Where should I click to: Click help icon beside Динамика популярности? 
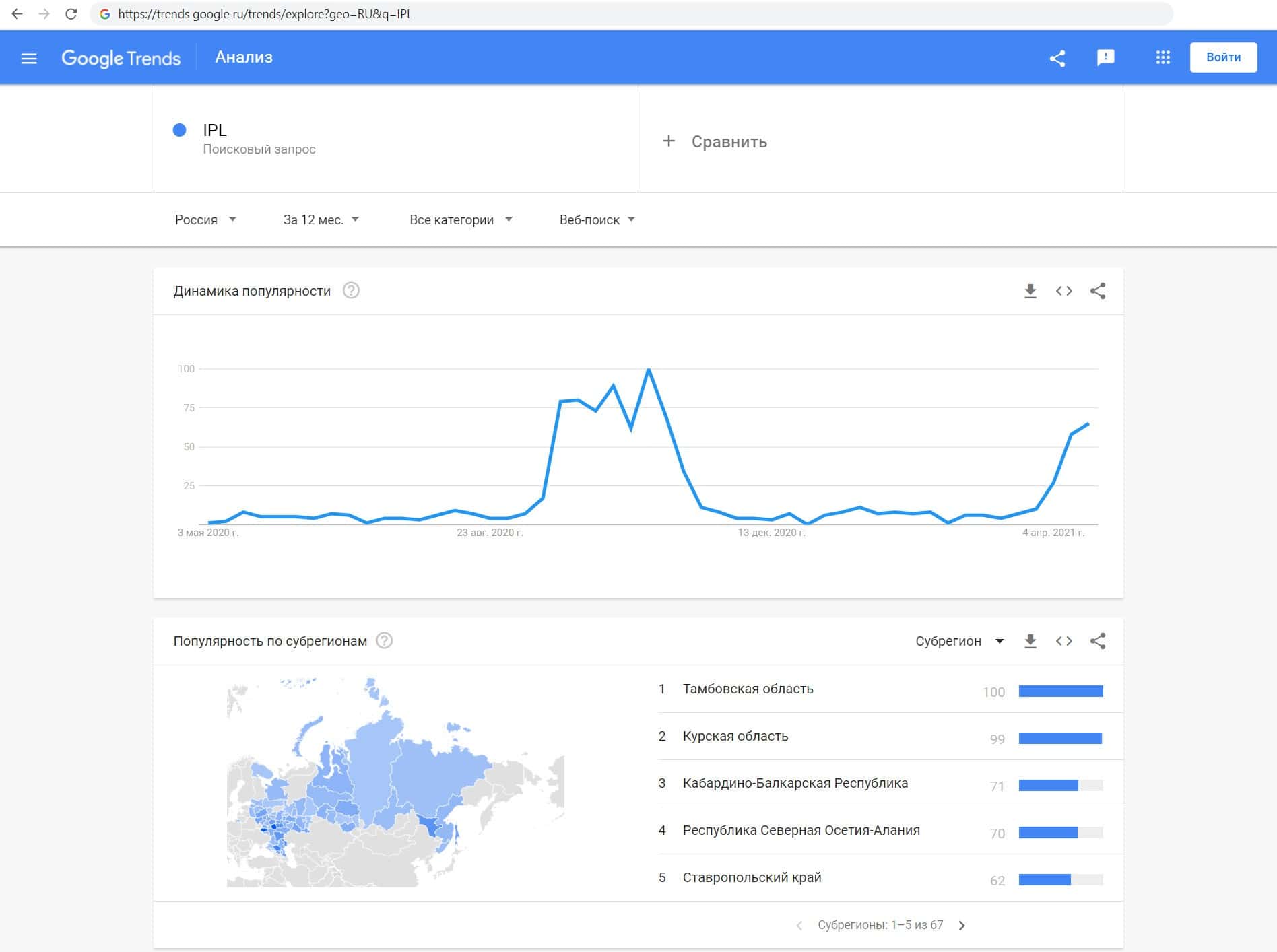351,291
